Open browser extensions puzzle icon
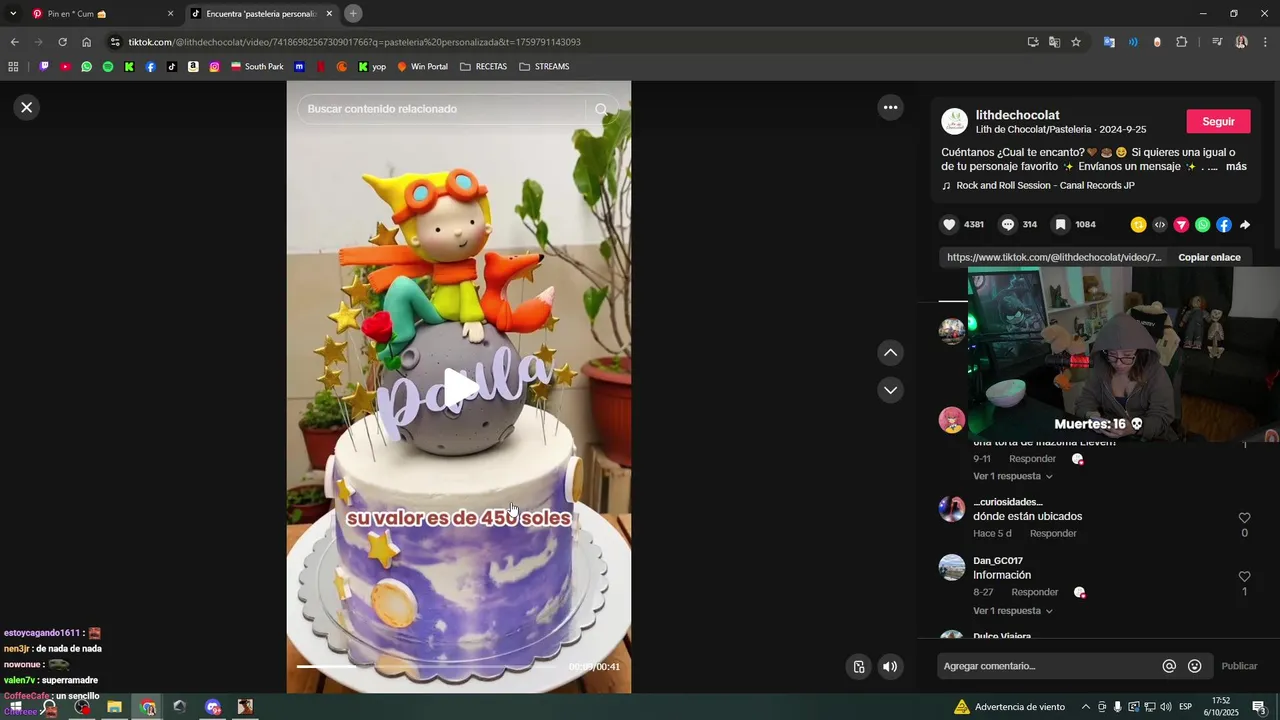1280x720 pixels. [1182, 42]
